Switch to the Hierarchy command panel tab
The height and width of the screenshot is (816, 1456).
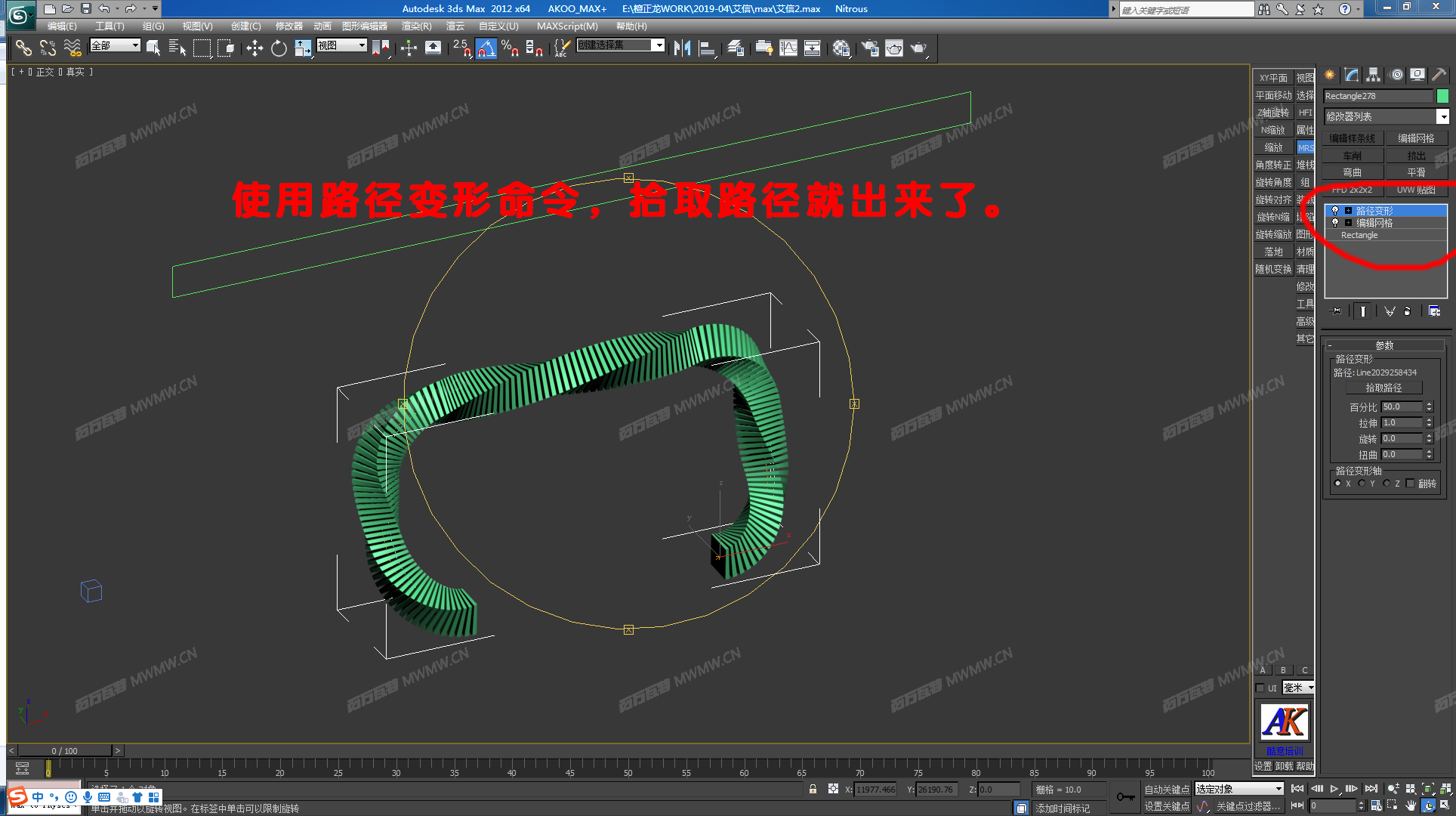click(x=1374, y=74)
